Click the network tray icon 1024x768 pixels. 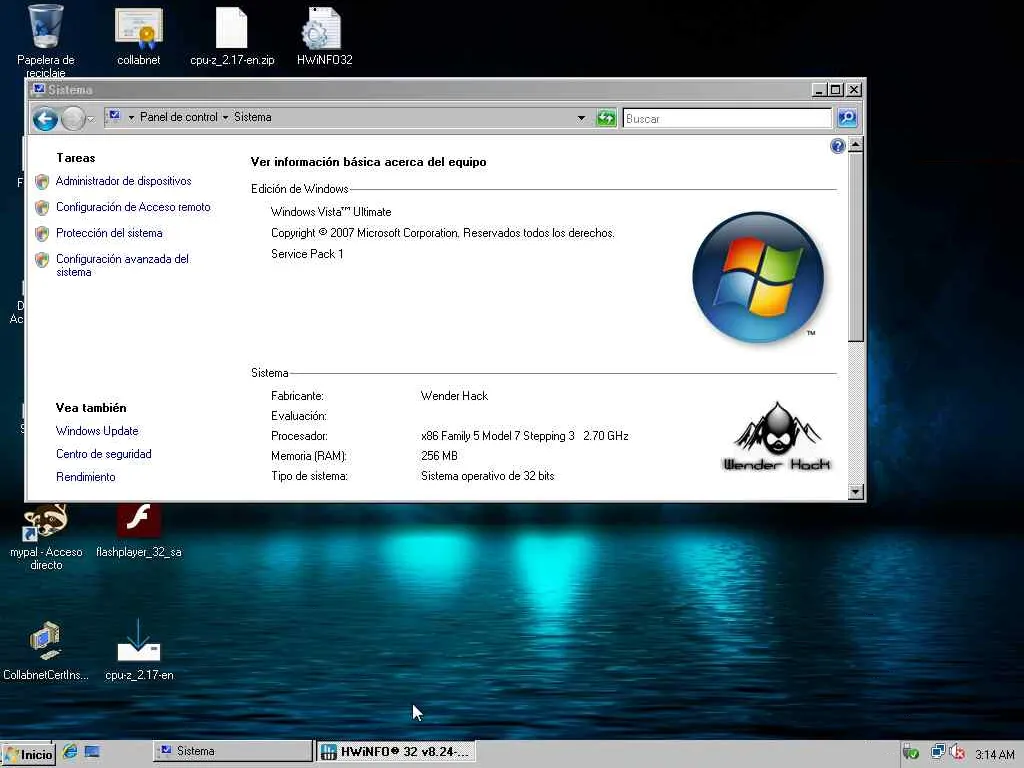(x=938, y=752)
